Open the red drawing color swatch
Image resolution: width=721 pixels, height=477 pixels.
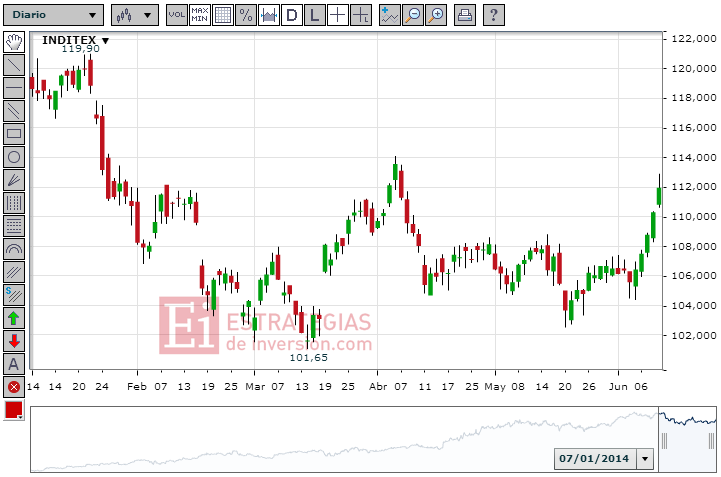click(x=14, y=410)
